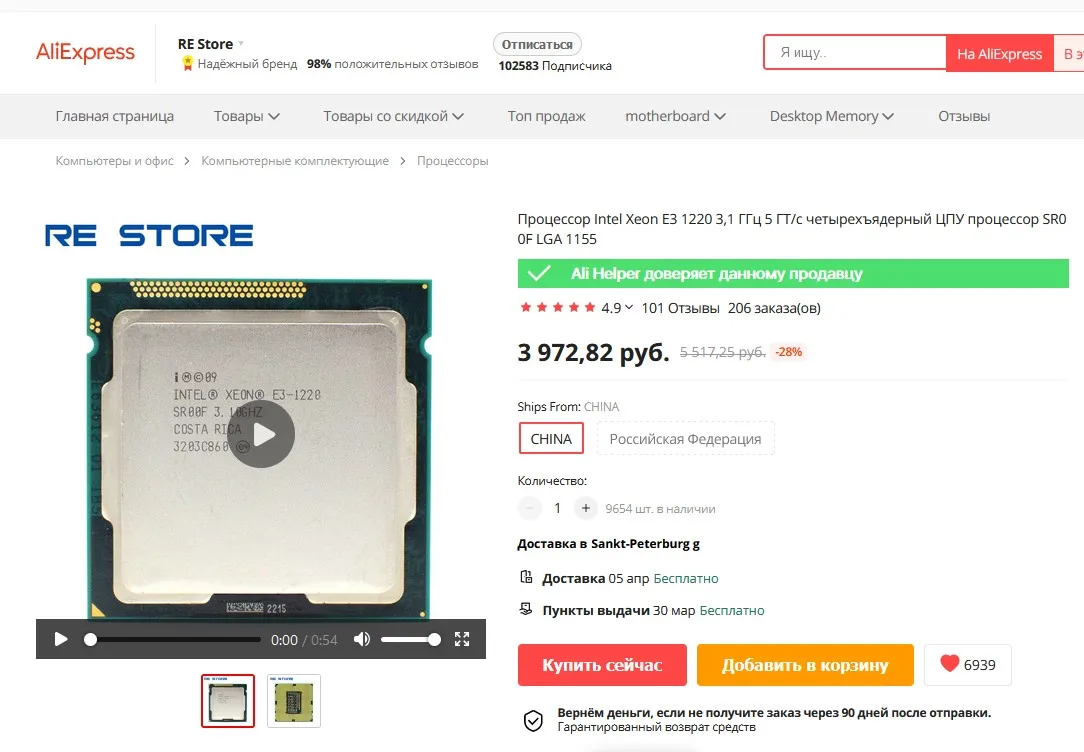
Task: Select CHINA as the shipping origin
Action: (551, 439)
